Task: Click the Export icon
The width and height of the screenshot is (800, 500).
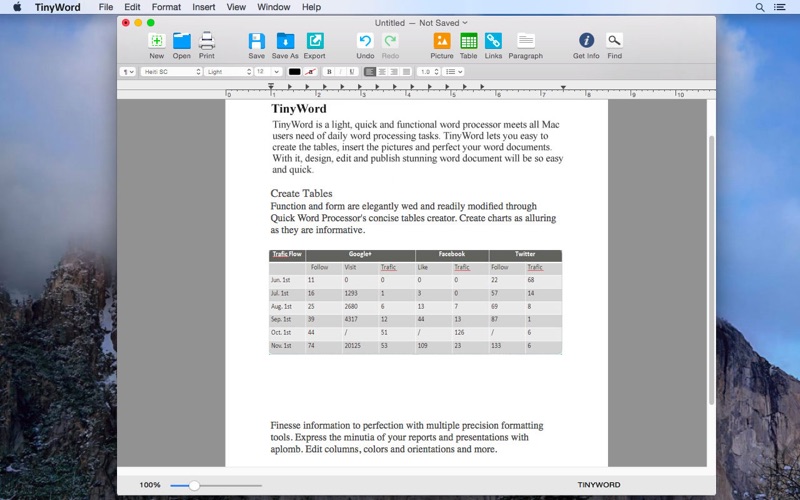Action: pyautogui.click(x=315, y=41)
